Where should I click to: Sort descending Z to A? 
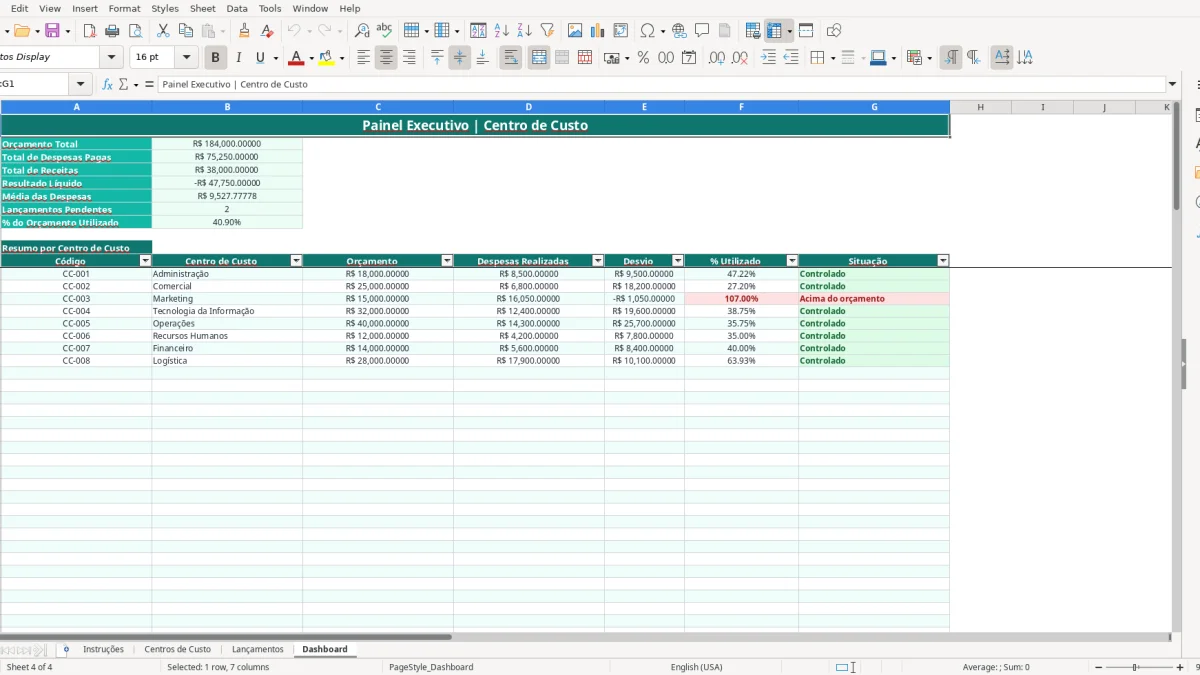coord(524,31)
